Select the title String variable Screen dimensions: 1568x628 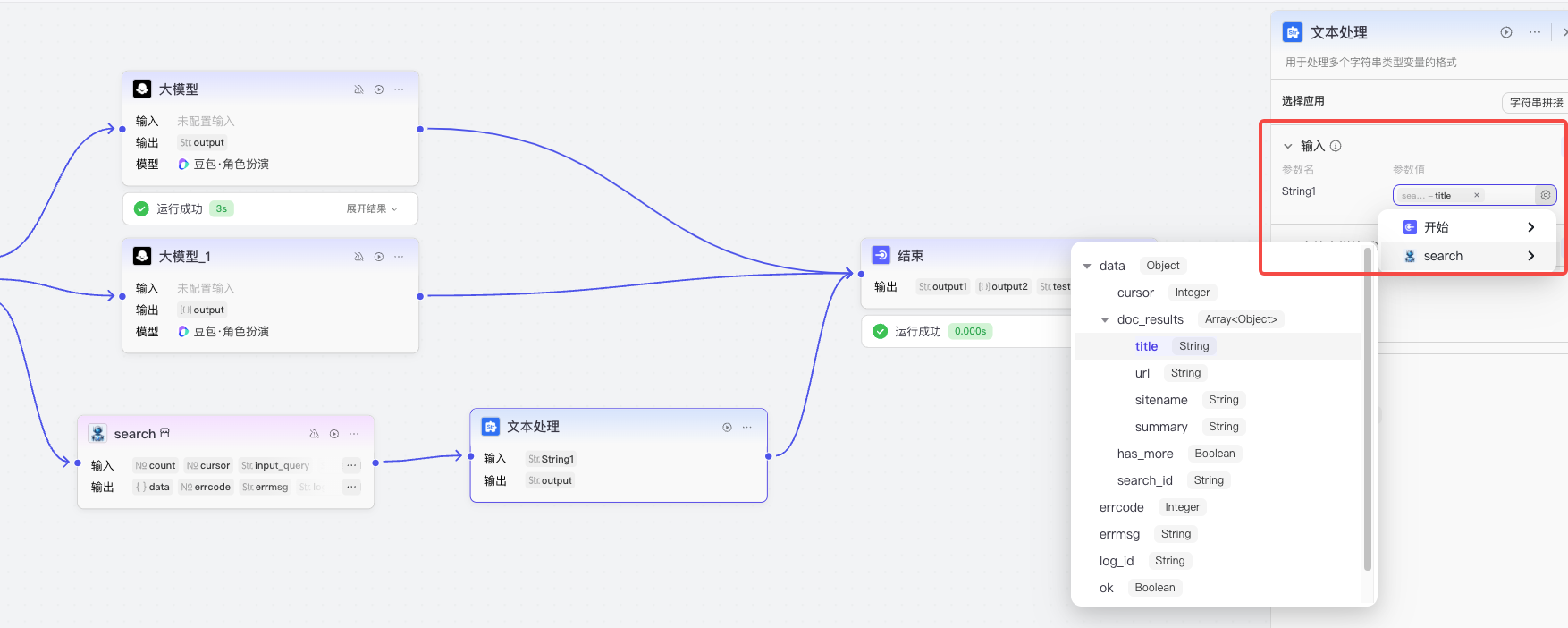[x=1217, y=346]
